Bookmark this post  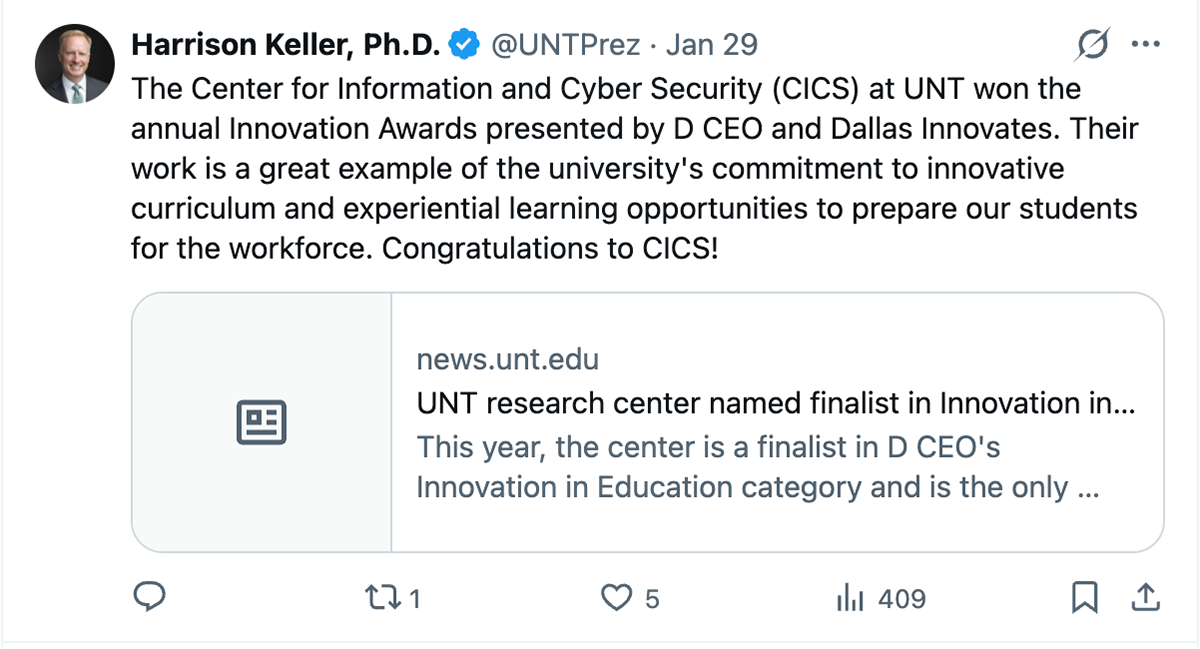[1084, 598]
